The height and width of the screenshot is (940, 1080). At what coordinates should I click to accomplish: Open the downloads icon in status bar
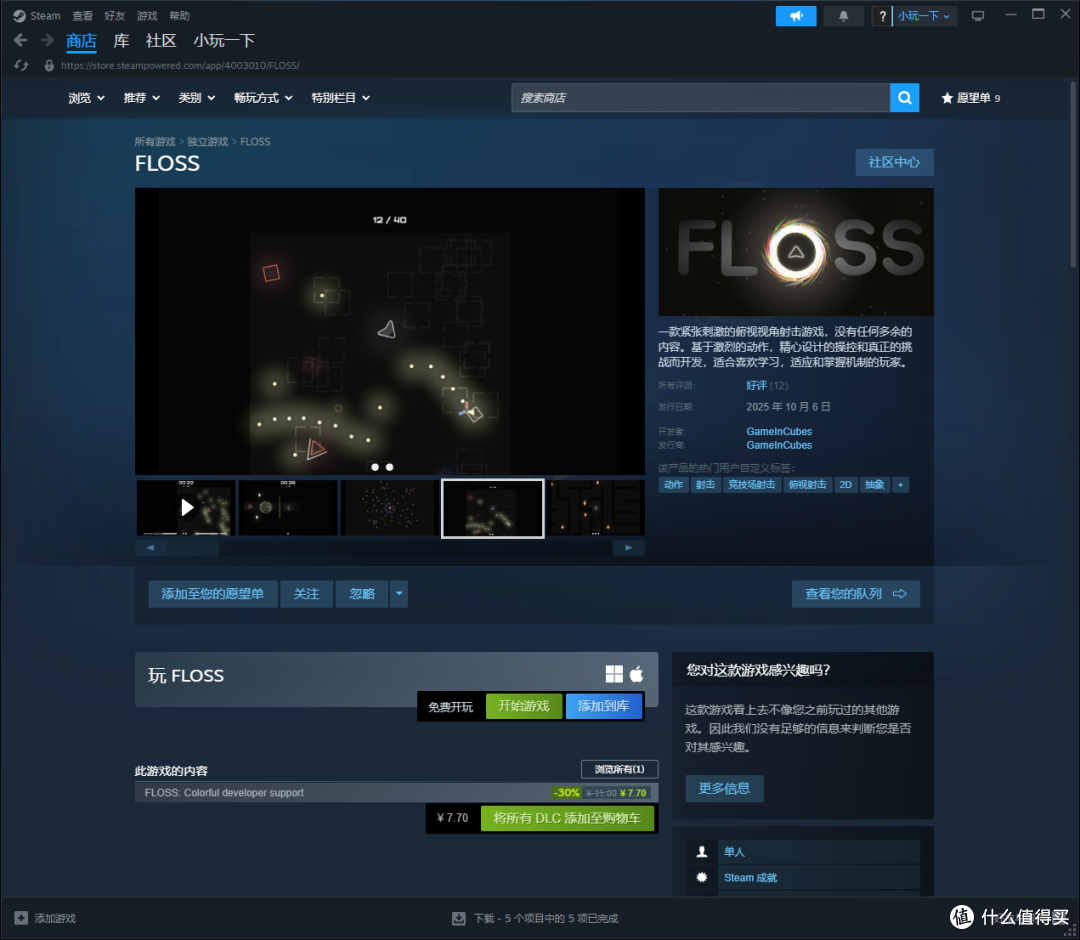[459, 918]
